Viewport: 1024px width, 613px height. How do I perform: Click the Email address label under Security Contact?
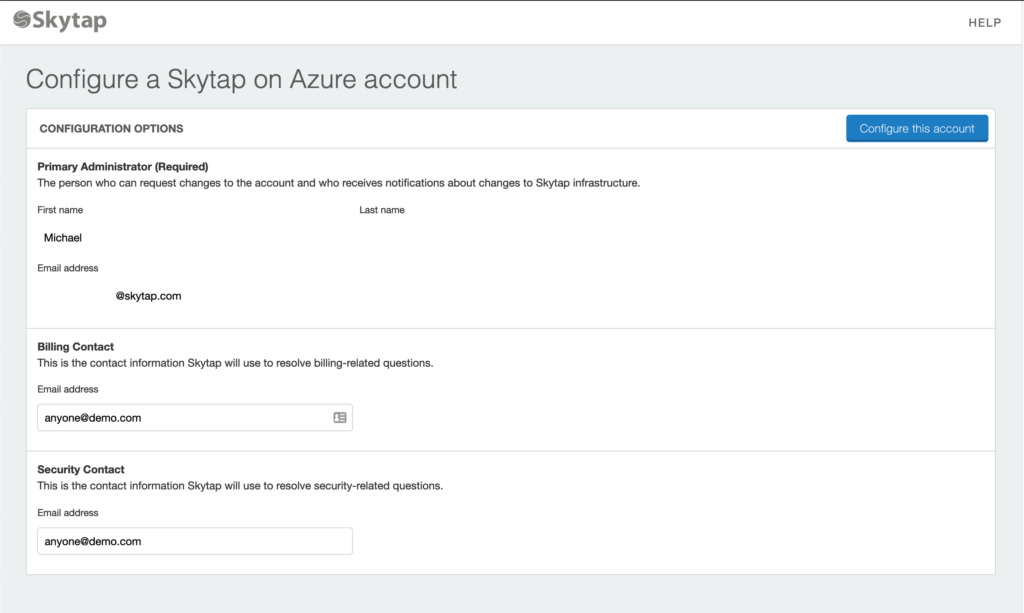coord(68,512)
